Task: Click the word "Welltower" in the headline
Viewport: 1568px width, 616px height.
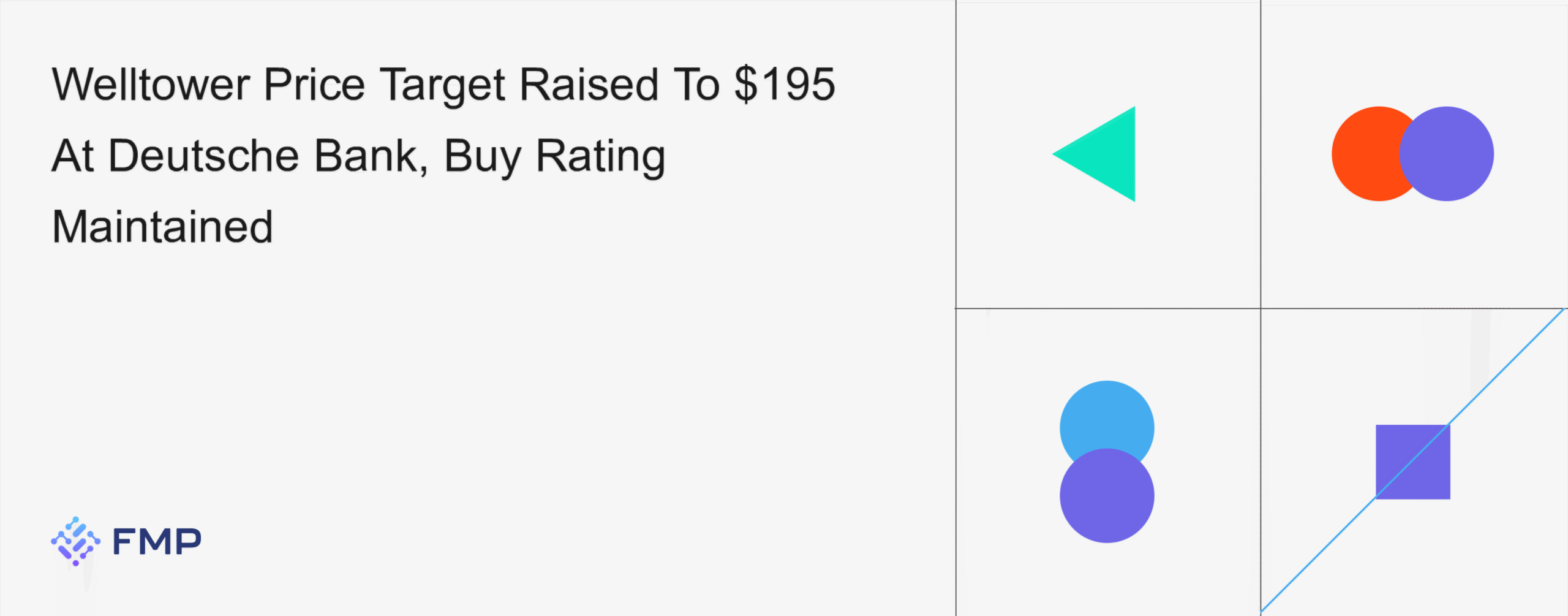Action: click(x=151, y=85)
